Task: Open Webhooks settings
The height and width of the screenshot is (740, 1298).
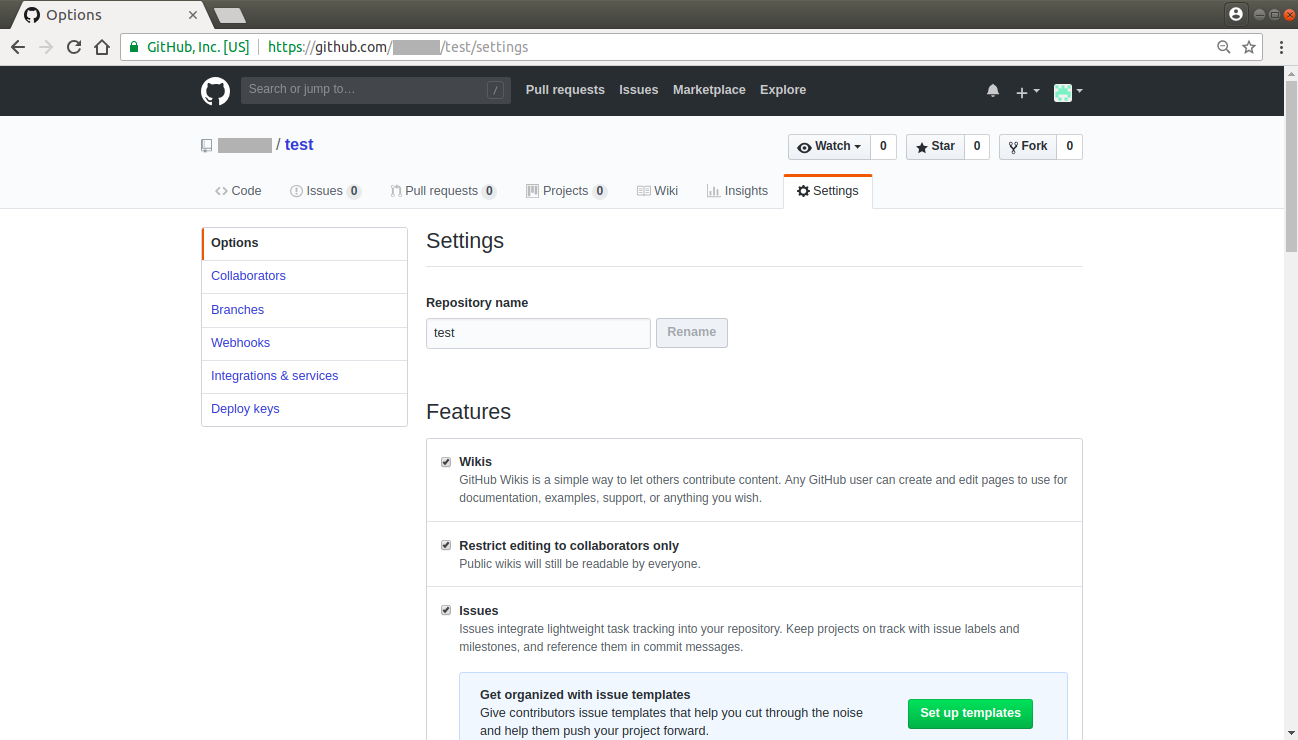Action: click(x=304, y=343)
